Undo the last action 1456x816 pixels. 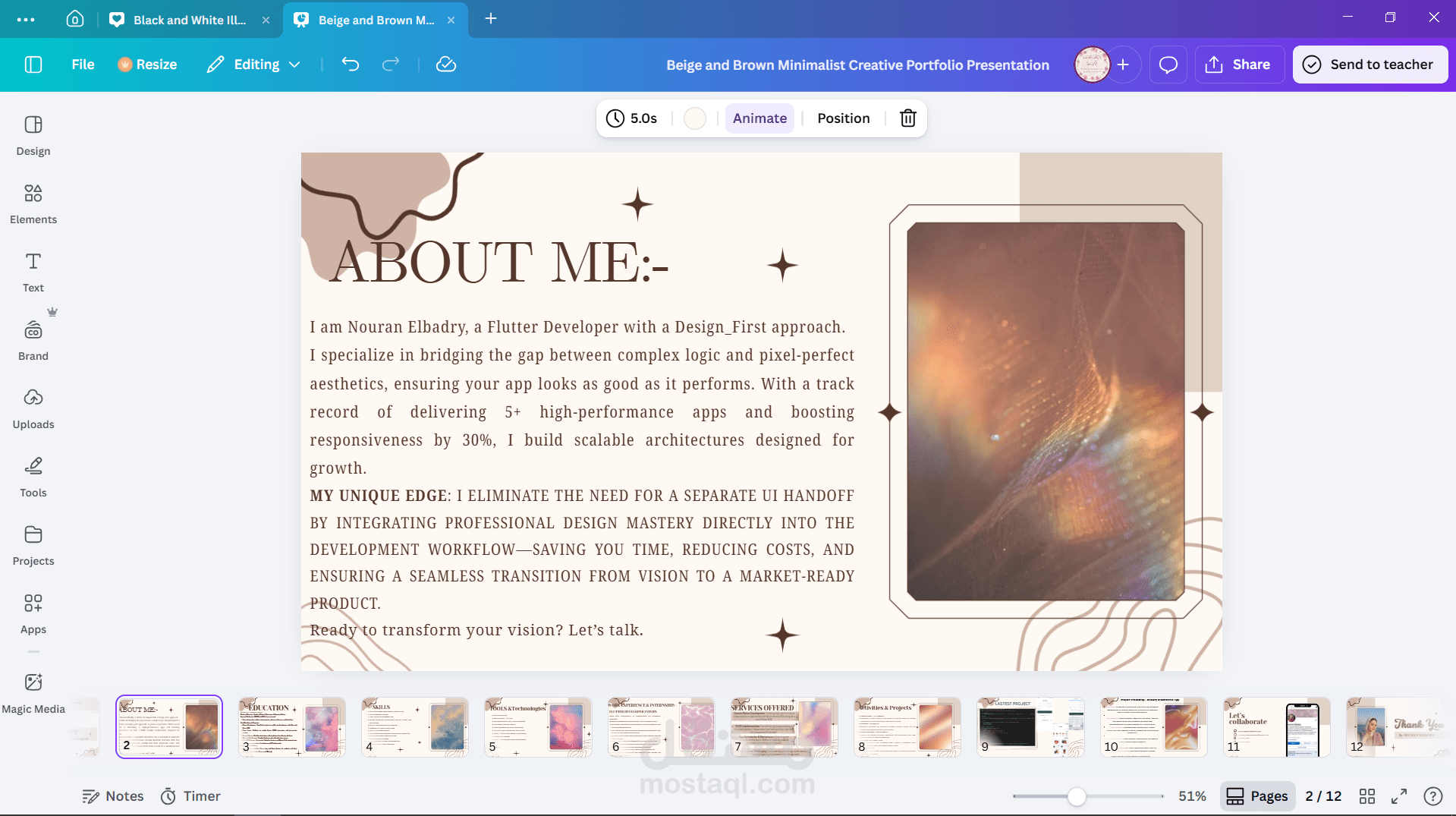point(350,65)
